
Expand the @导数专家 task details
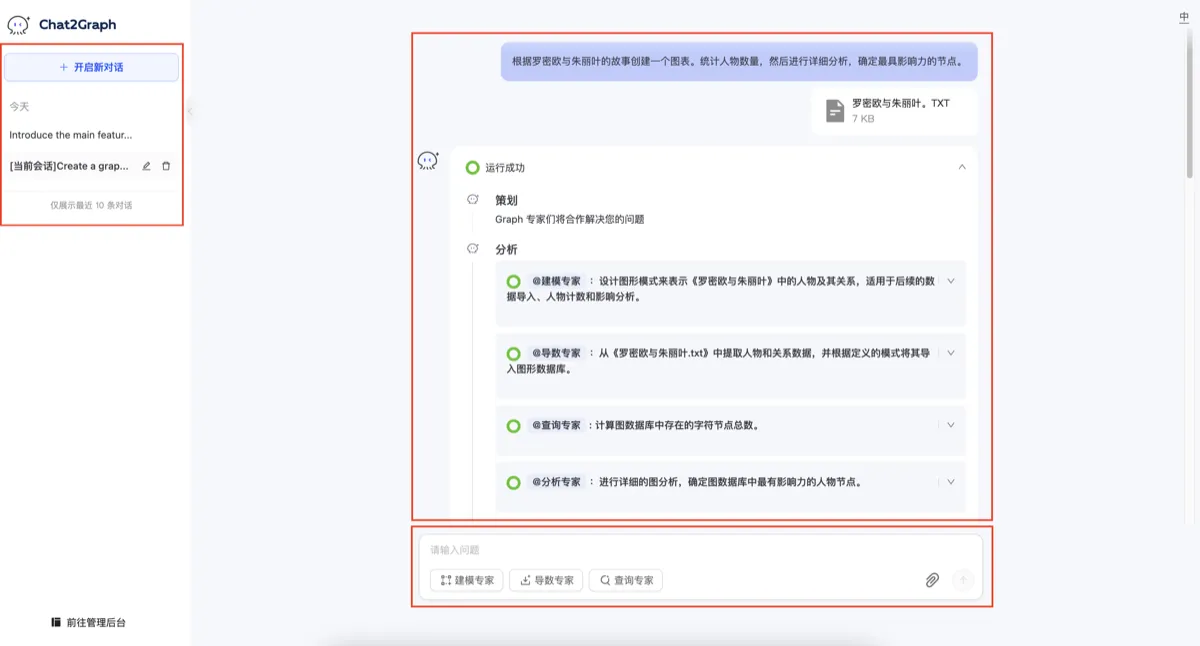[x=951, y=353]
